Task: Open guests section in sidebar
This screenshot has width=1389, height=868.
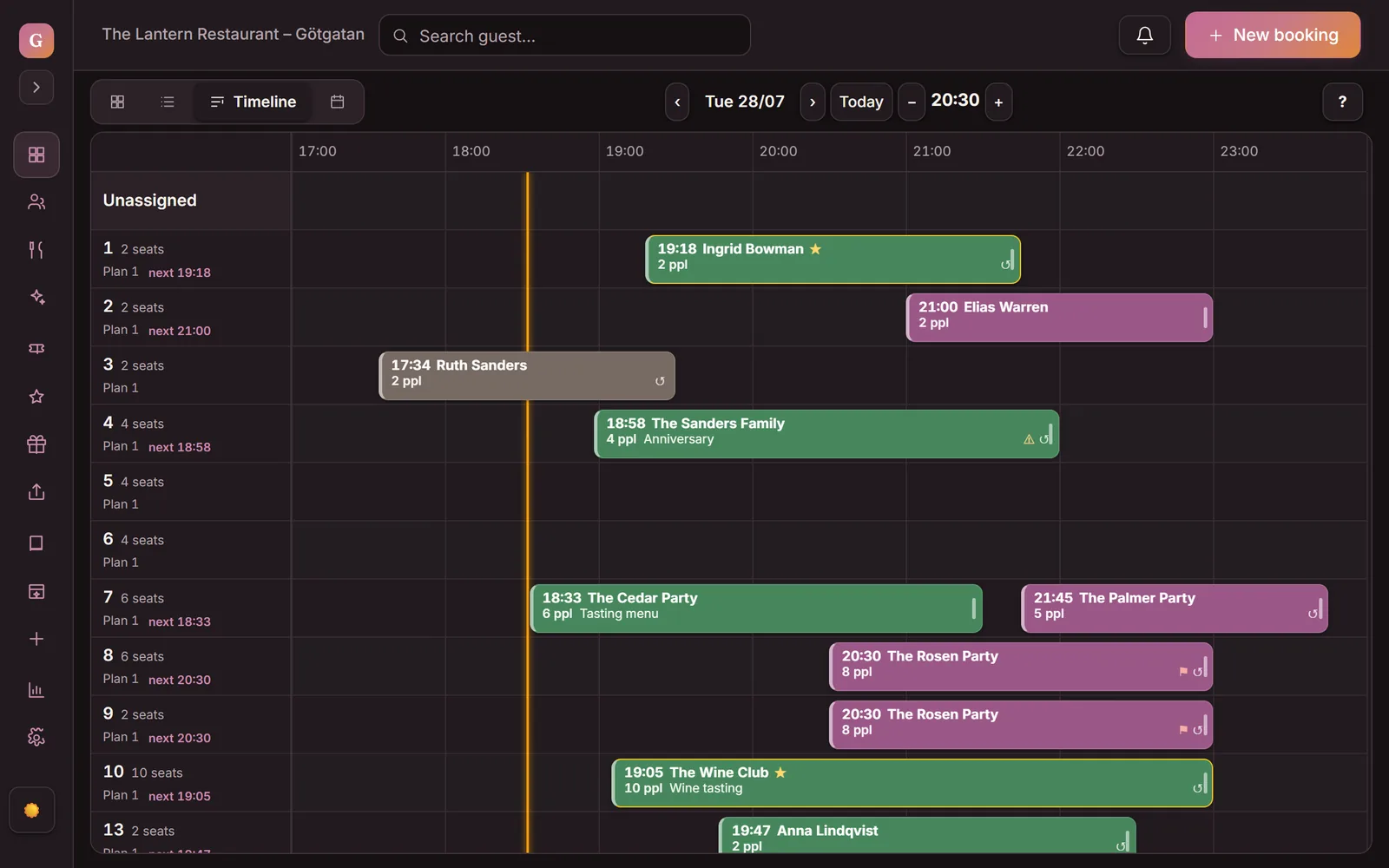Action: point(36,202)
